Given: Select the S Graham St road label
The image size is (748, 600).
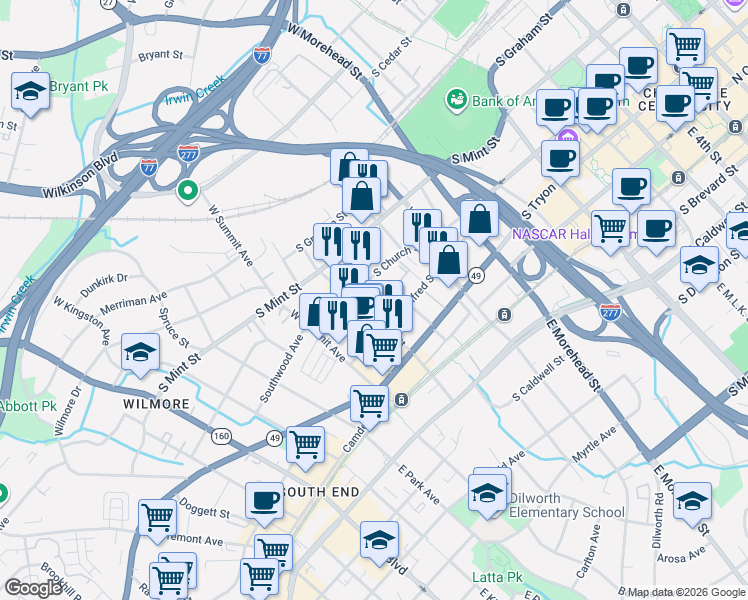Looking at the screenshot, I should point(524,40).
